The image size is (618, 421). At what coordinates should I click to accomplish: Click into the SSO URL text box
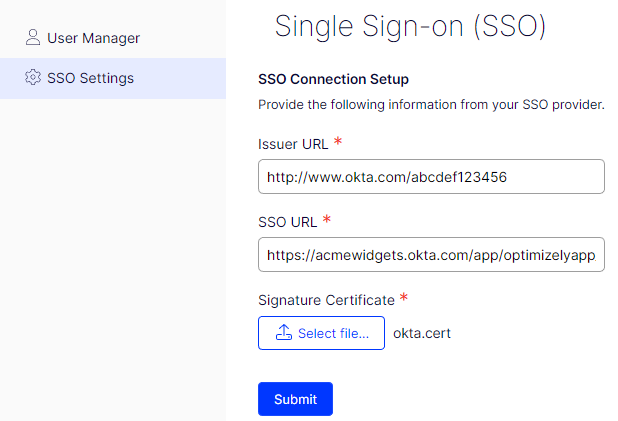pos(431,255)
